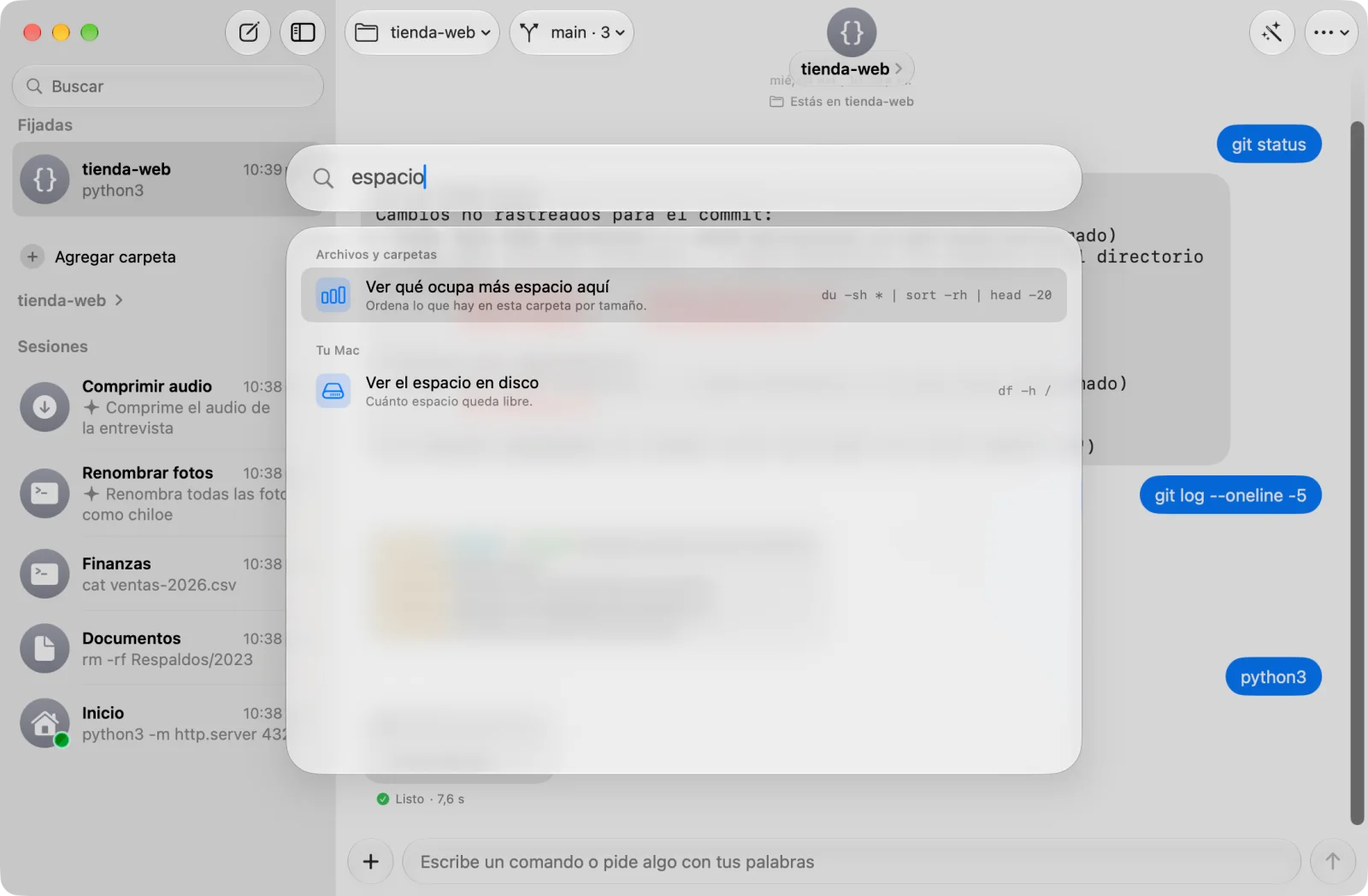Click the magic wand sparkle icon
This screenshot has width=1368, height=896.
(1272, 32)
